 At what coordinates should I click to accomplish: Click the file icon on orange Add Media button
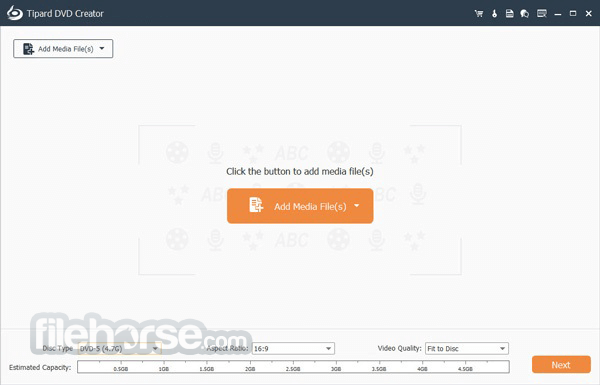tap(256, 205)
